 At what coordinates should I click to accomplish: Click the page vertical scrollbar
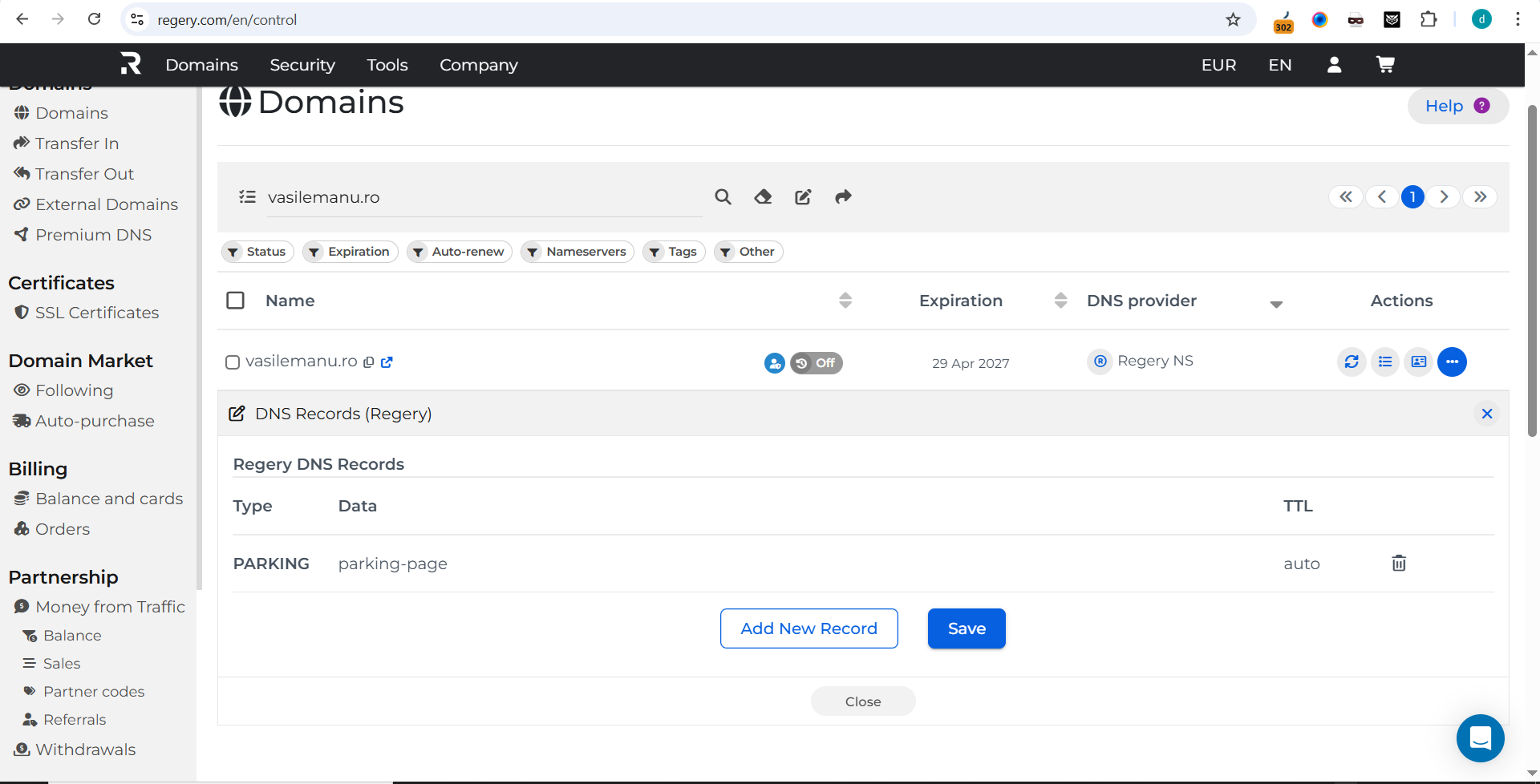tap(1532, 271)
